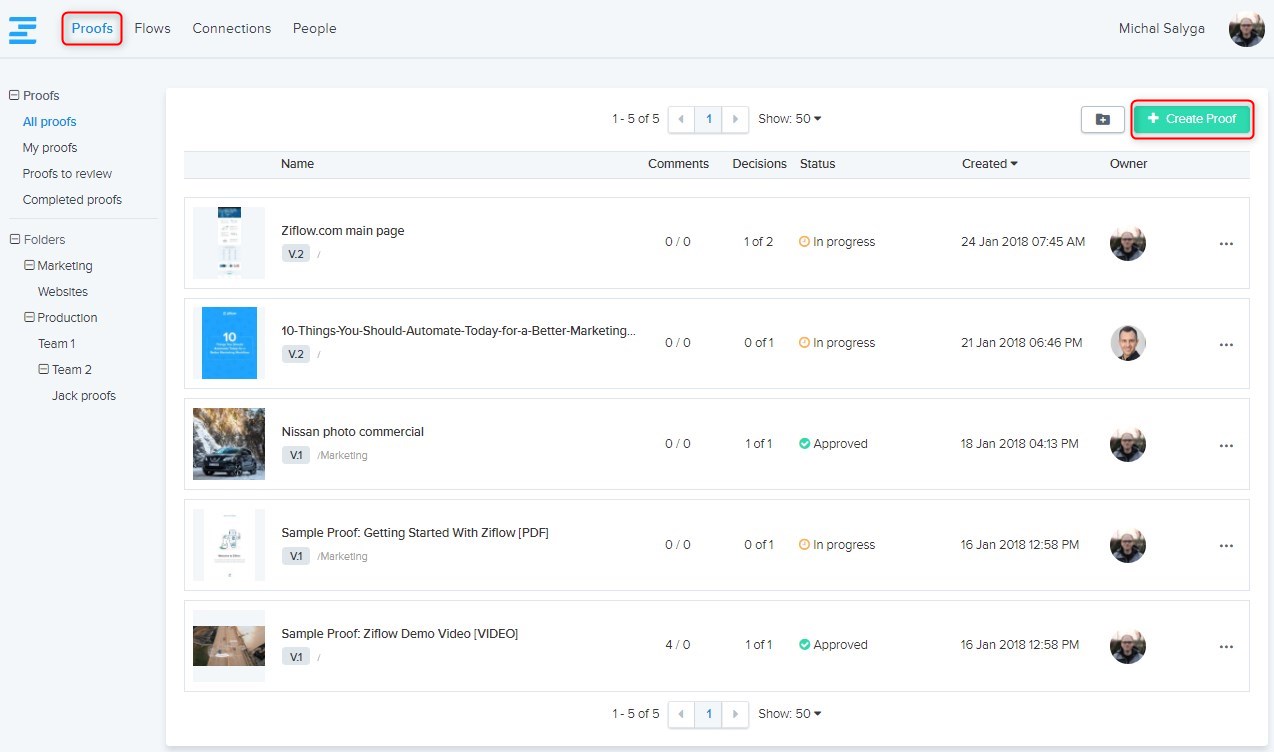1274x752 pixels.
Task: Click the Create Proof button
Action: point(1192,119)
